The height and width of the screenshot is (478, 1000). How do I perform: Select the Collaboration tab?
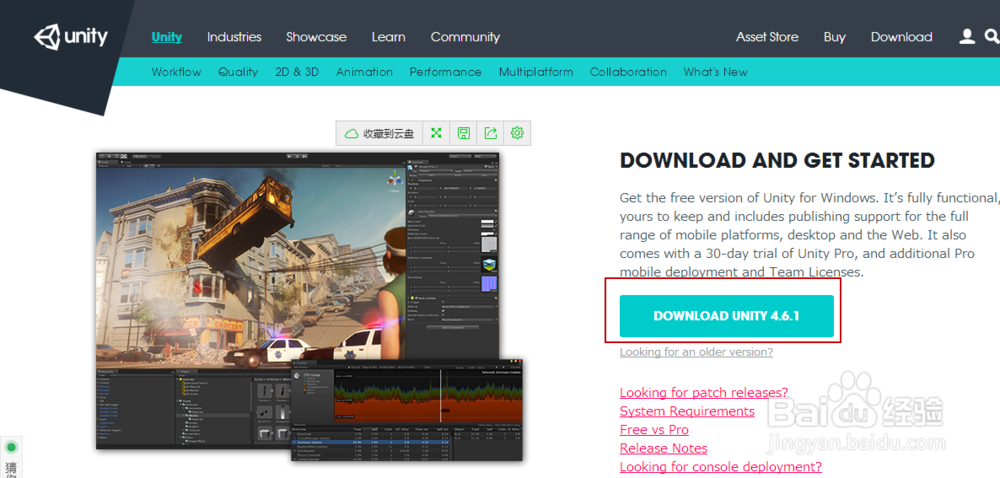(x=628, y=72)
